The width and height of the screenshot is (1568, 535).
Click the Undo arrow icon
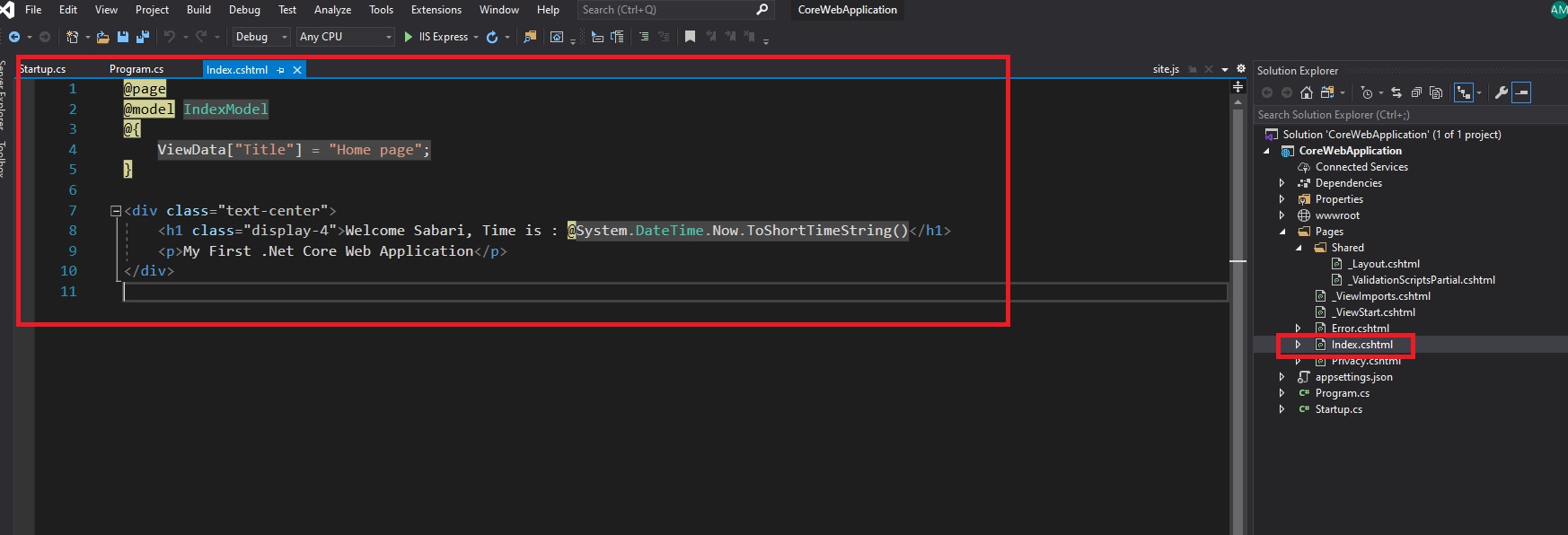[x=169, y=37]
